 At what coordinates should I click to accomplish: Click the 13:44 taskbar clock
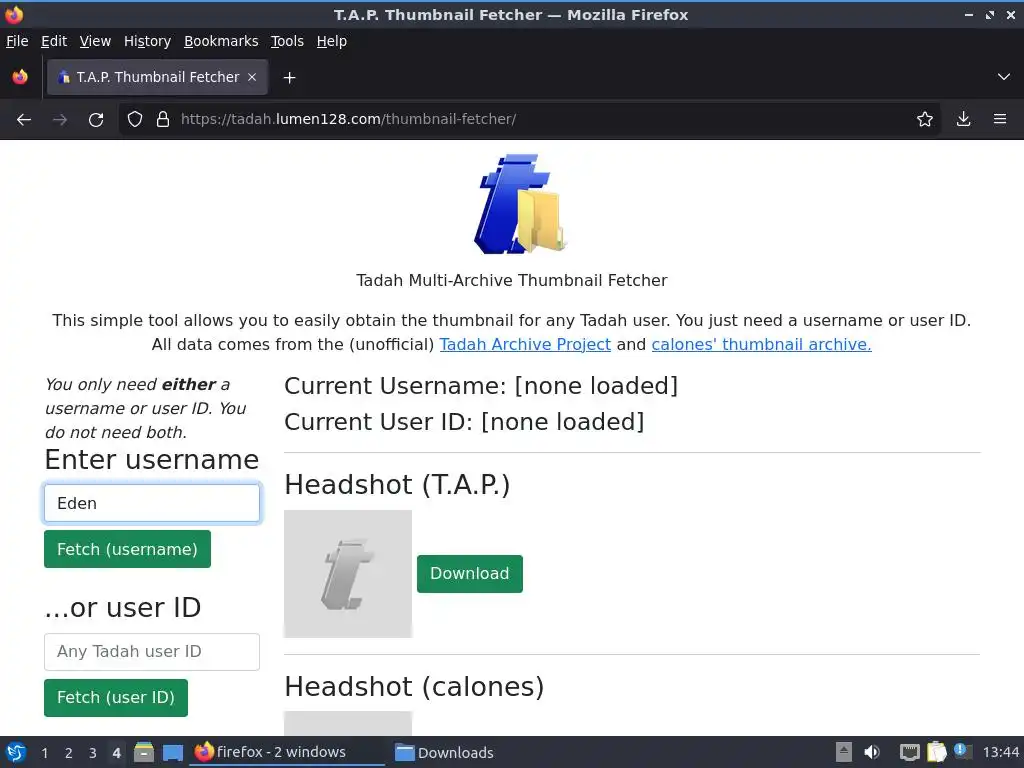(x=1000, y=752)
